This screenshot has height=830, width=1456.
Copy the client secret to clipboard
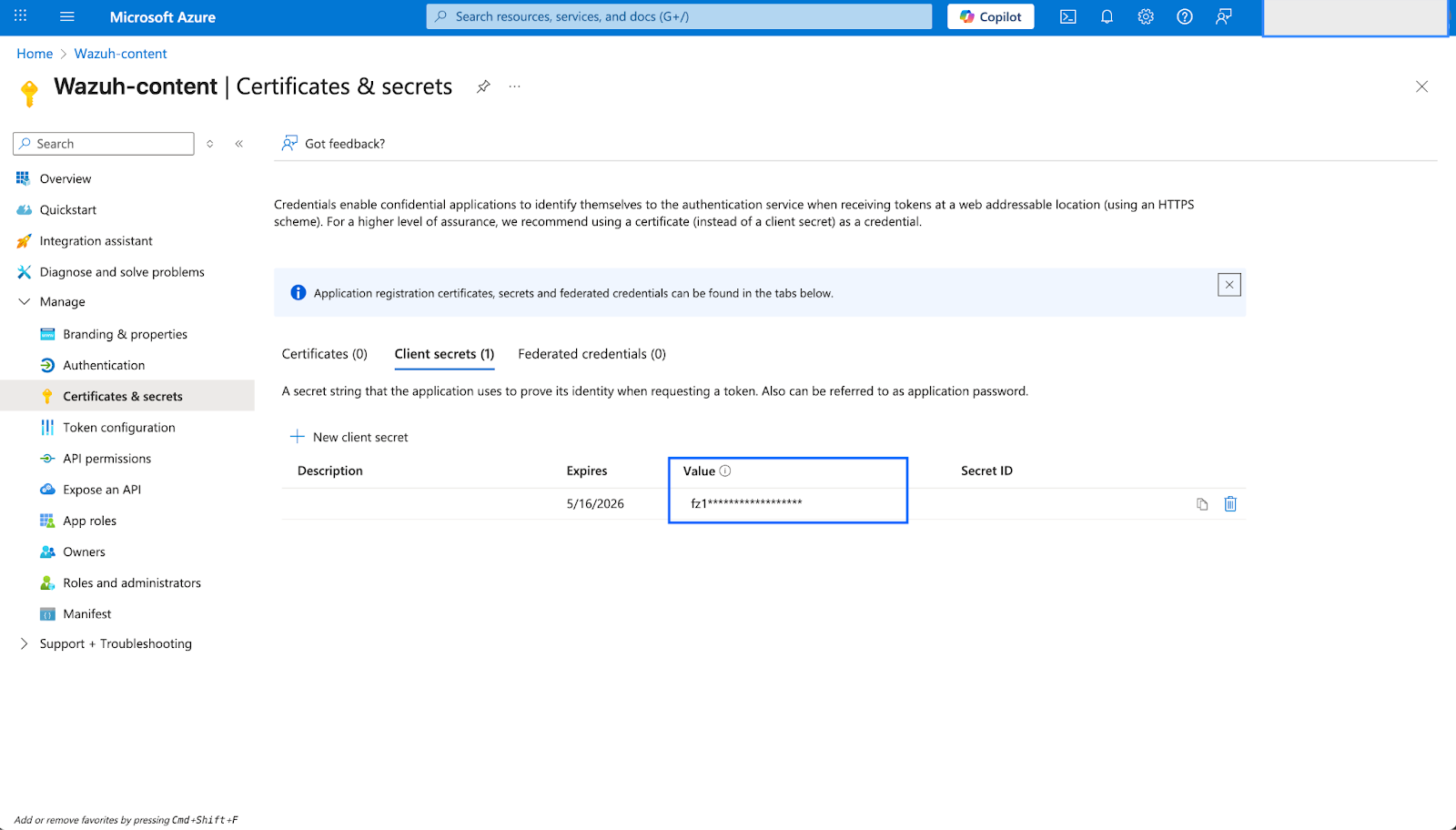tap(1202, 504)
